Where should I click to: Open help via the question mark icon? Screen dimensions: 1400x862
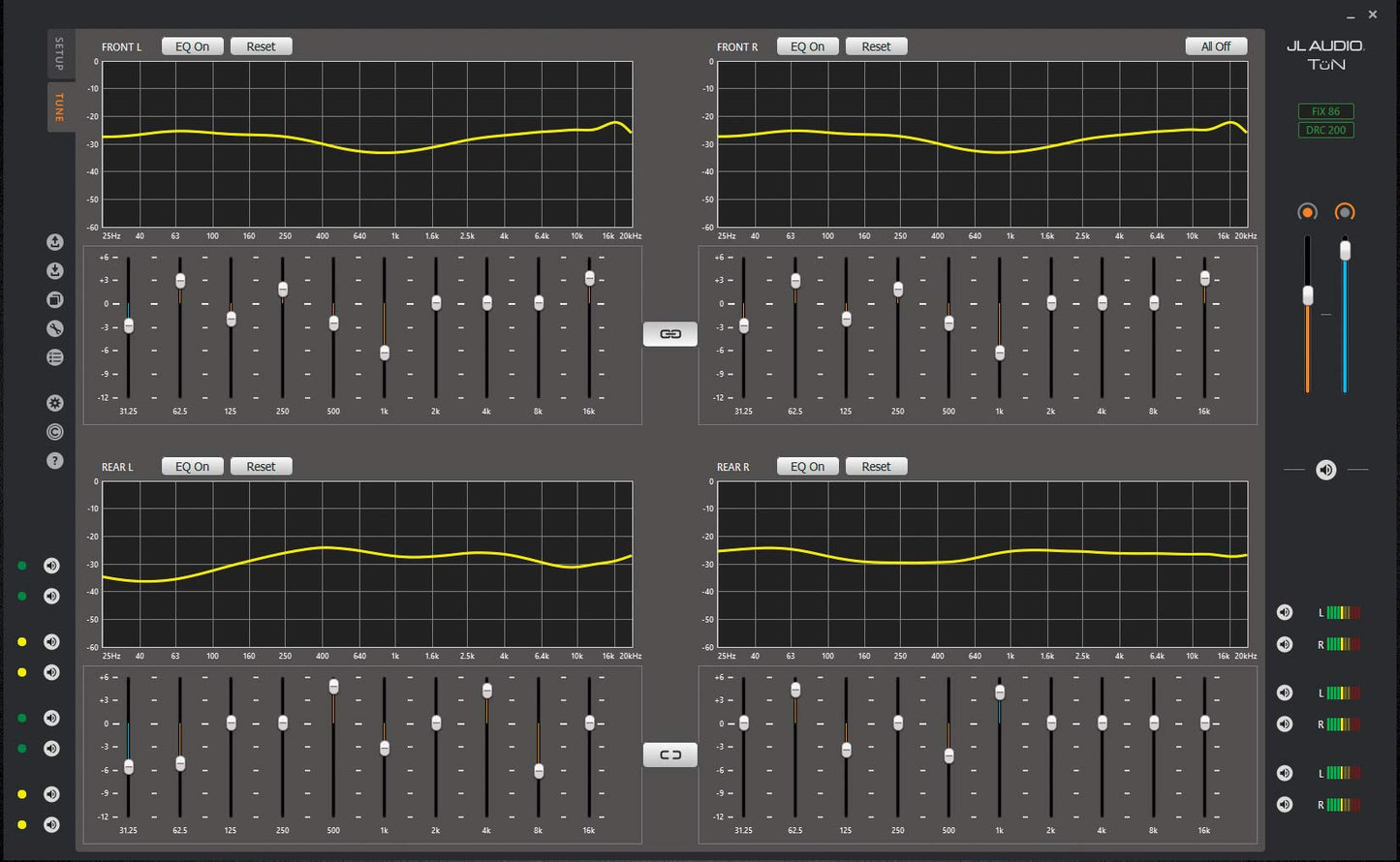[55, 461]
